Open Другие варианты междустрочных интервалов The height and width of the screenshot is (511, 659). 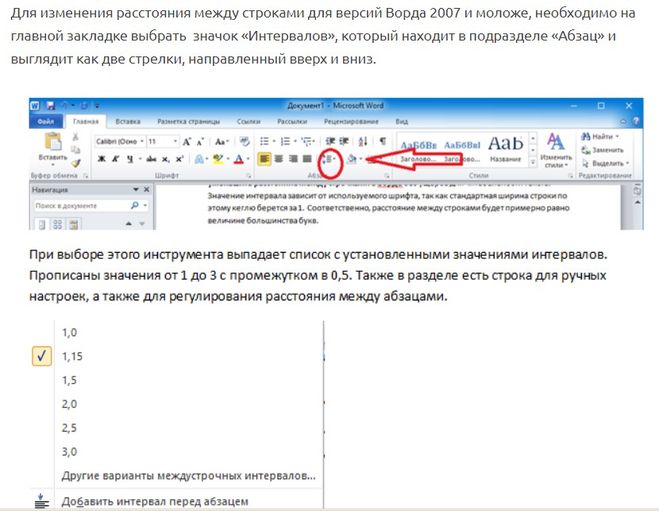pyautogui.click(x=188, y=476)
